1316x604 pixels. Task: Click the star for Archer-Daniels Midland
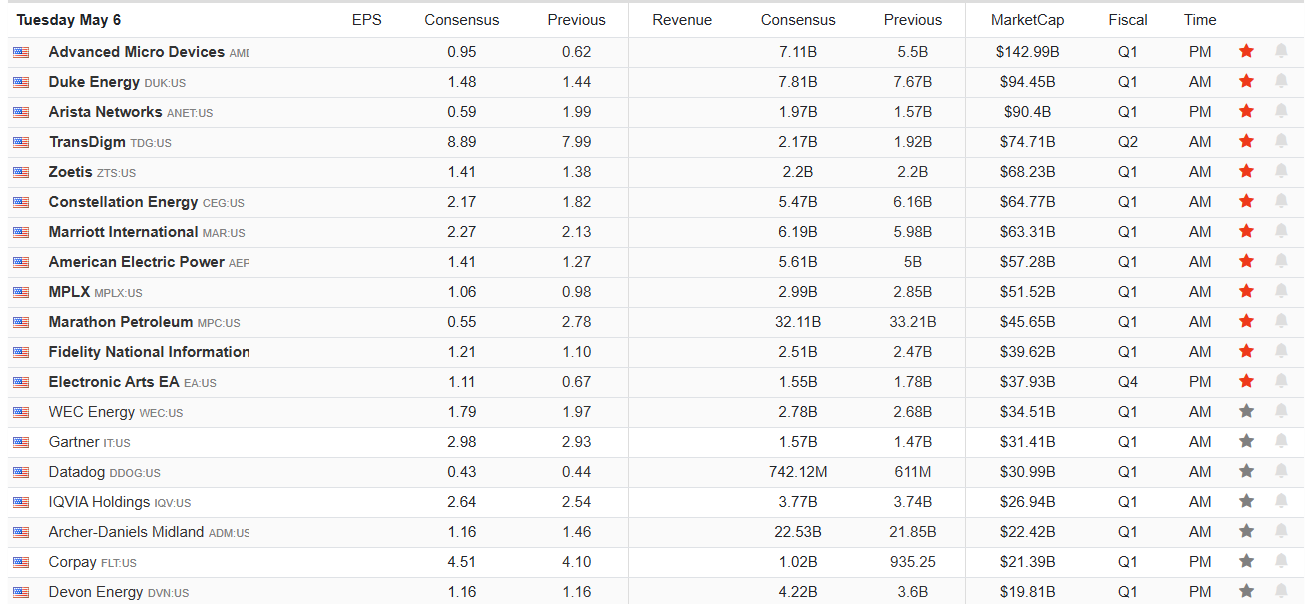(1246, 531)
